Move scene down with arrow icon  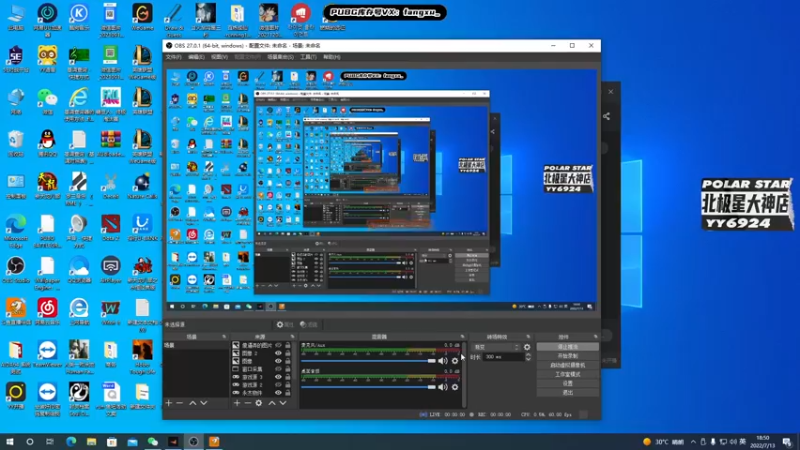click(204, 403)
